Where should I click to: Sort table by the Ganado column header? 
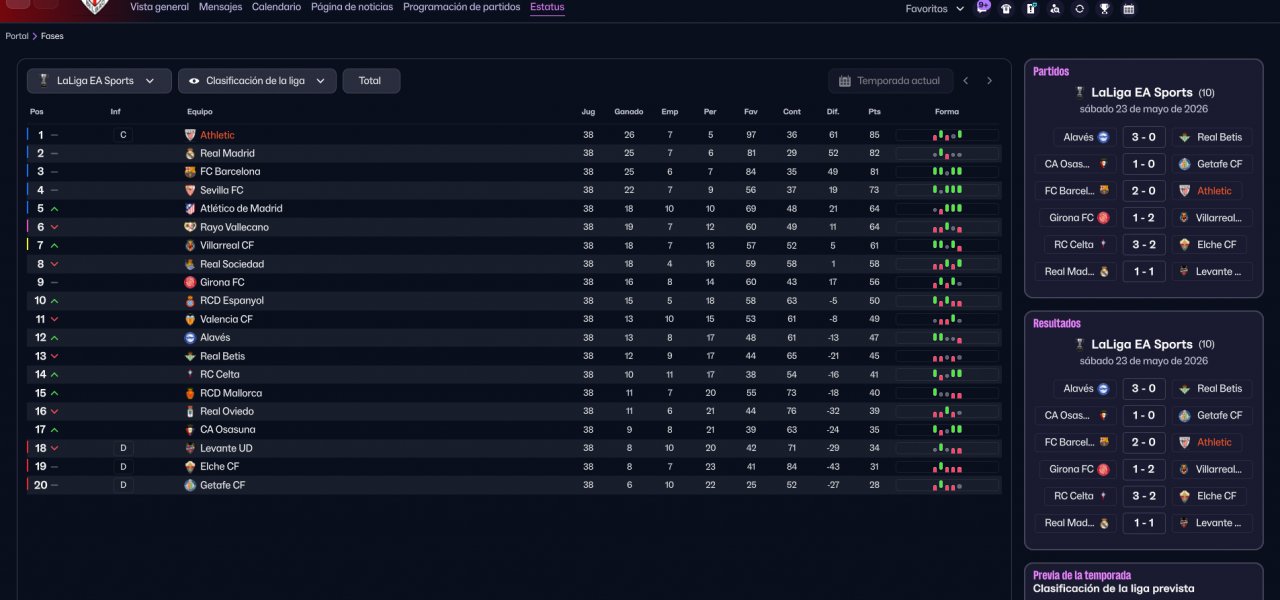point(629,112)
